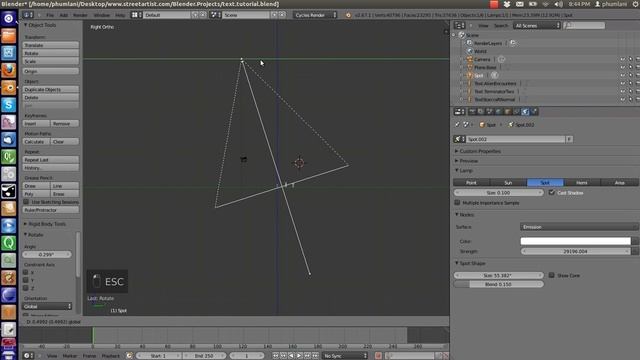640x360 pixels.
Task: Open the Cycles Render engine dropdown
Action: 315,15
